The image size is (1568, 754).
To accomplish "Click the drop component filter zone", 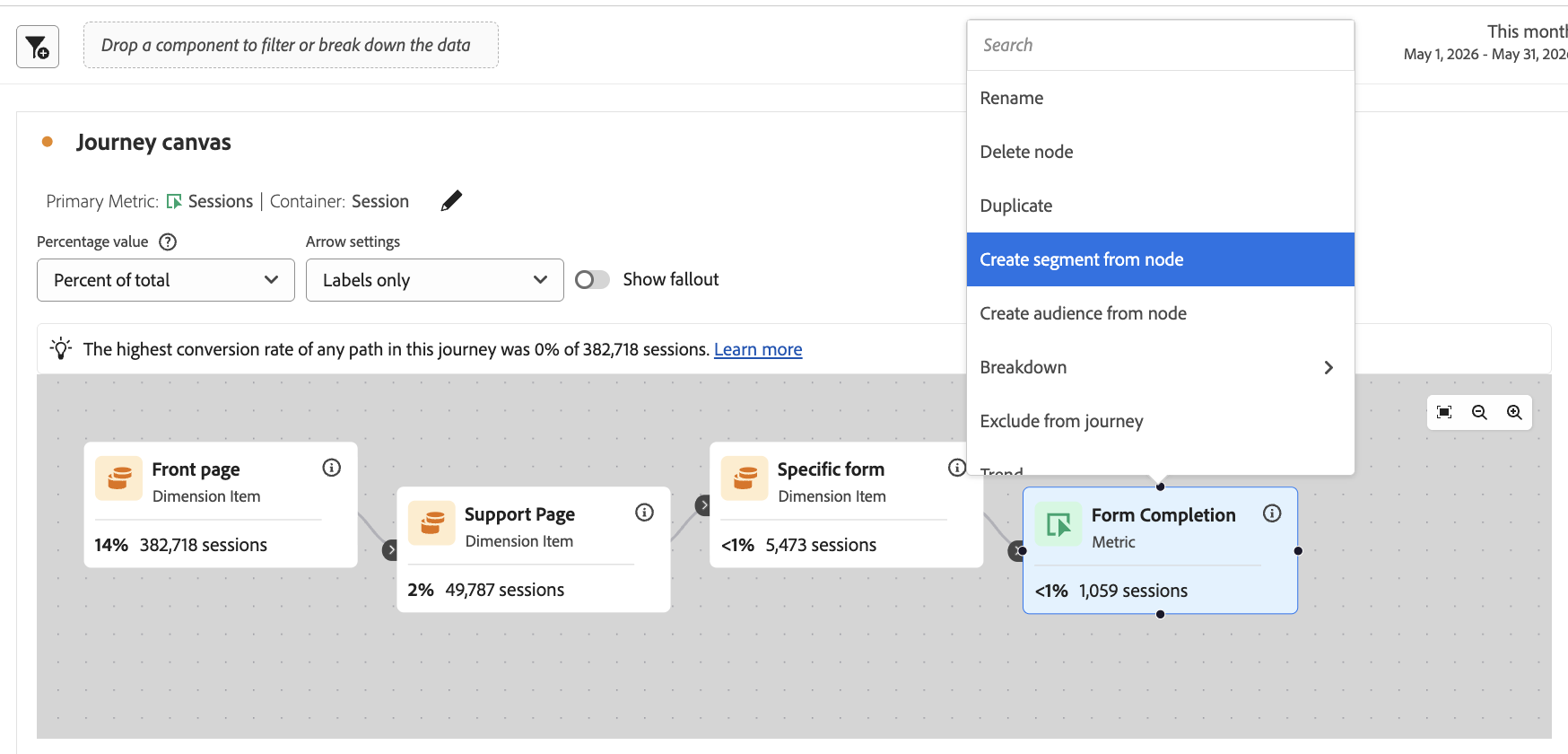I will (291, 45).
